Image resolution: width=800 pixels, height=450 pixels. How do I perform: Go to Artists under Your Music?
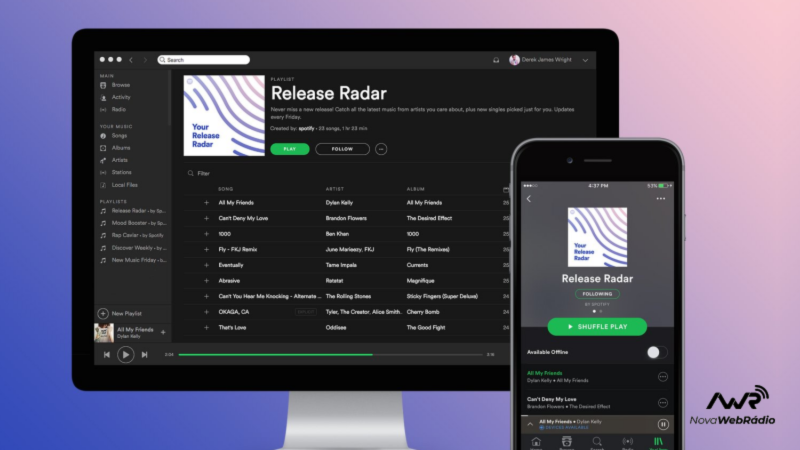click(119, 160)
